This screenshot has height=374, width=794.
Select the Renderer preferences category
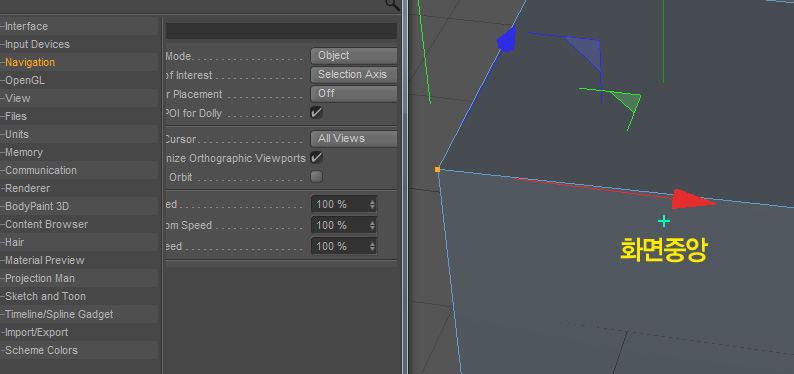[27, 188]
